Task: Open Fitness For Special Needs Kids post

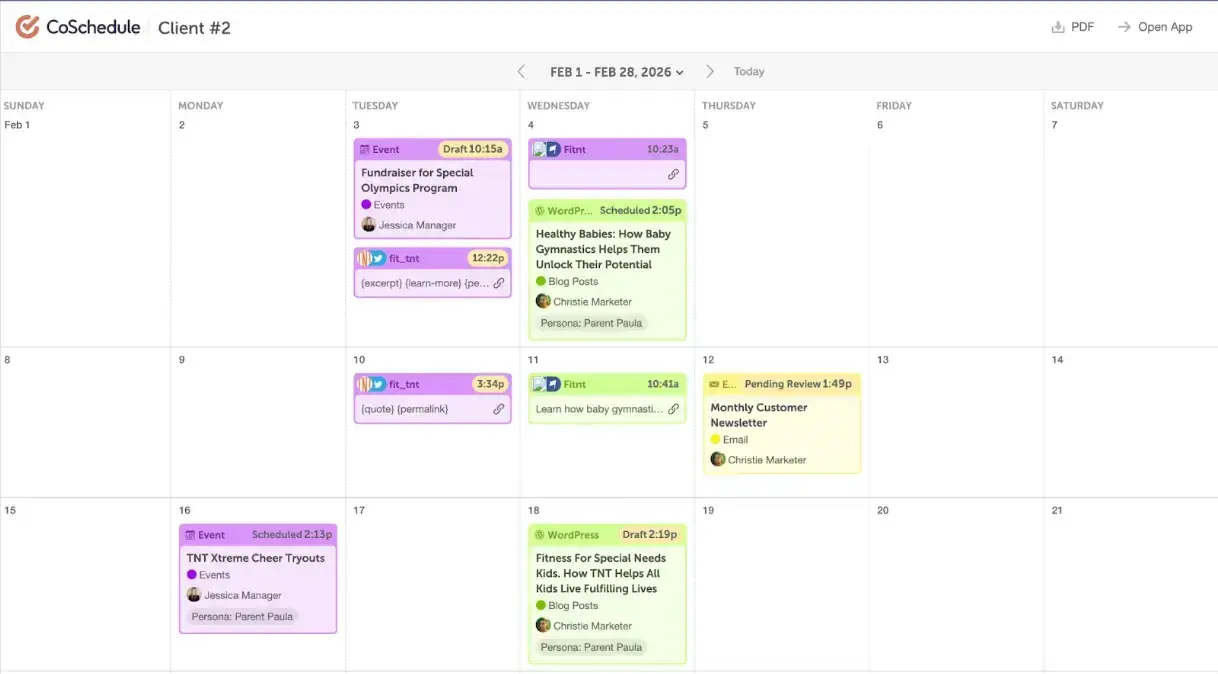Action: (601, 573)
